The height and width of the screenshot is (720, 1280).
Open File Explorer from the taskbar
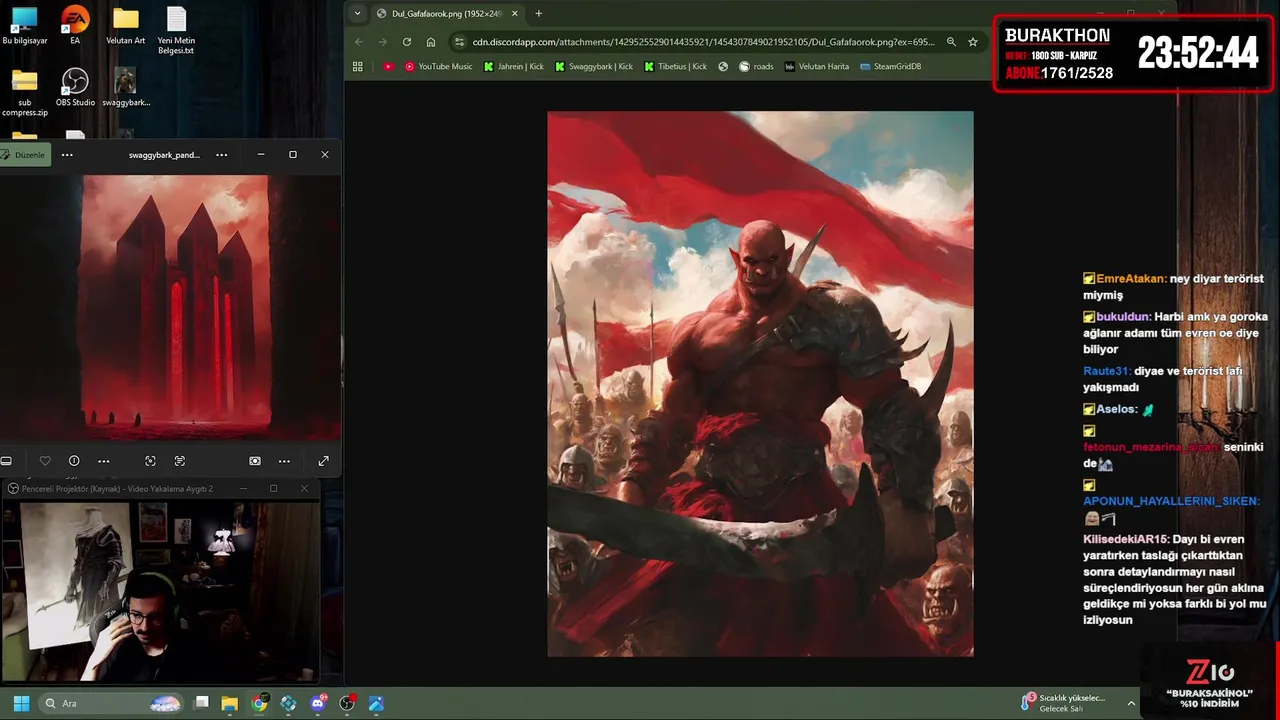click(x=230, y=703)
